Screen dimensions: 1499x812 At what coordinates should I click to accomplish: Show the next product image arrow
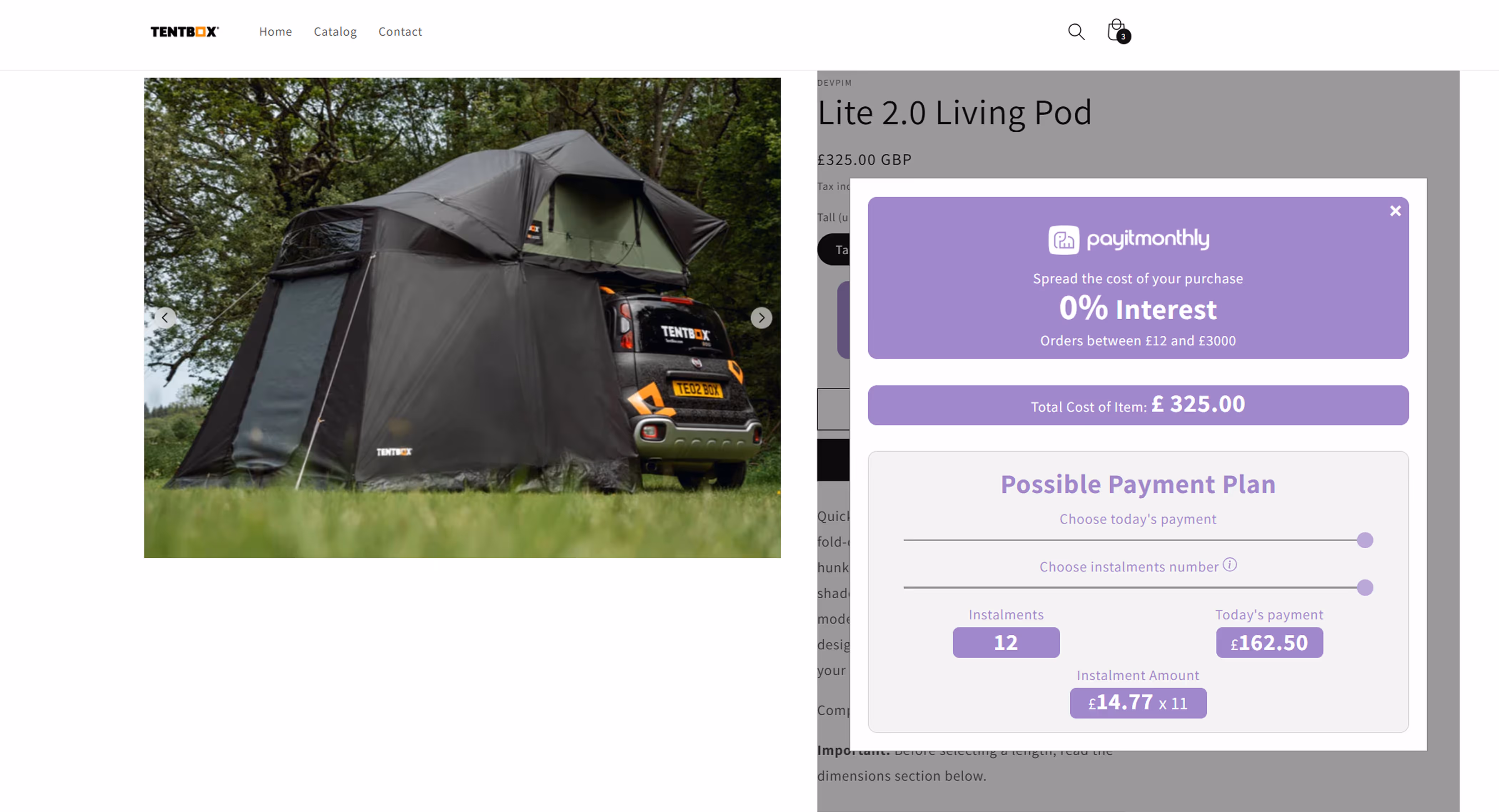761,318
